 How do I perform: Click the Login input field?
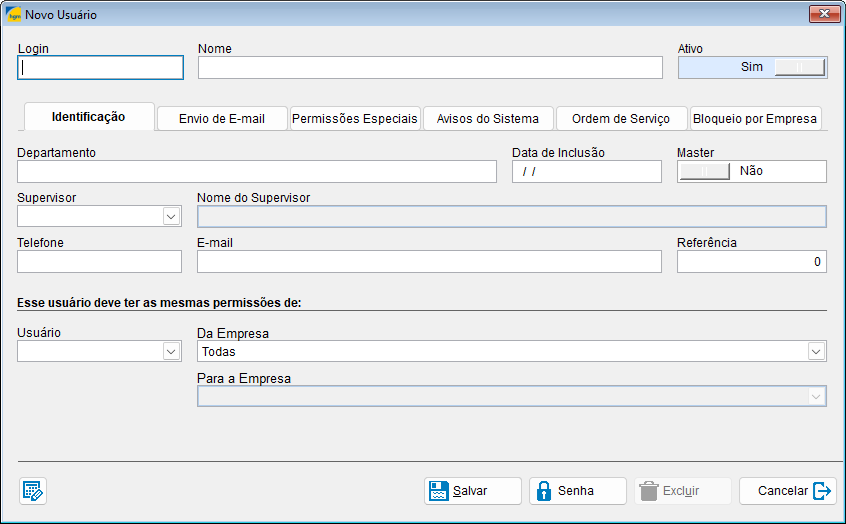[x=100, y=67]
